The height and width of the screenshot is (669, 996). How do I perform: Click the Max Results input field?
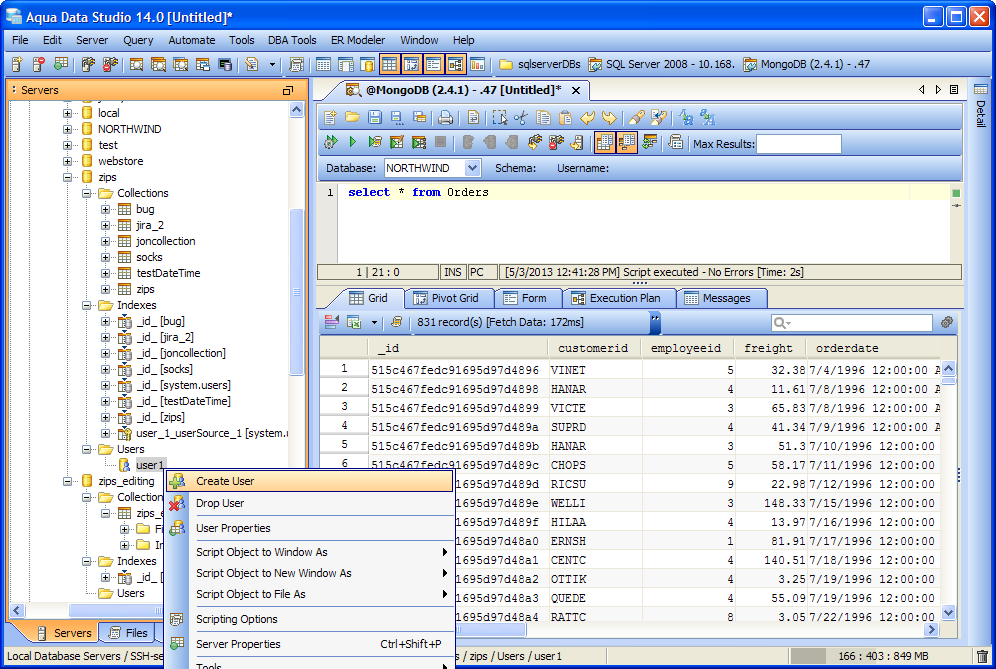point(798,144)
